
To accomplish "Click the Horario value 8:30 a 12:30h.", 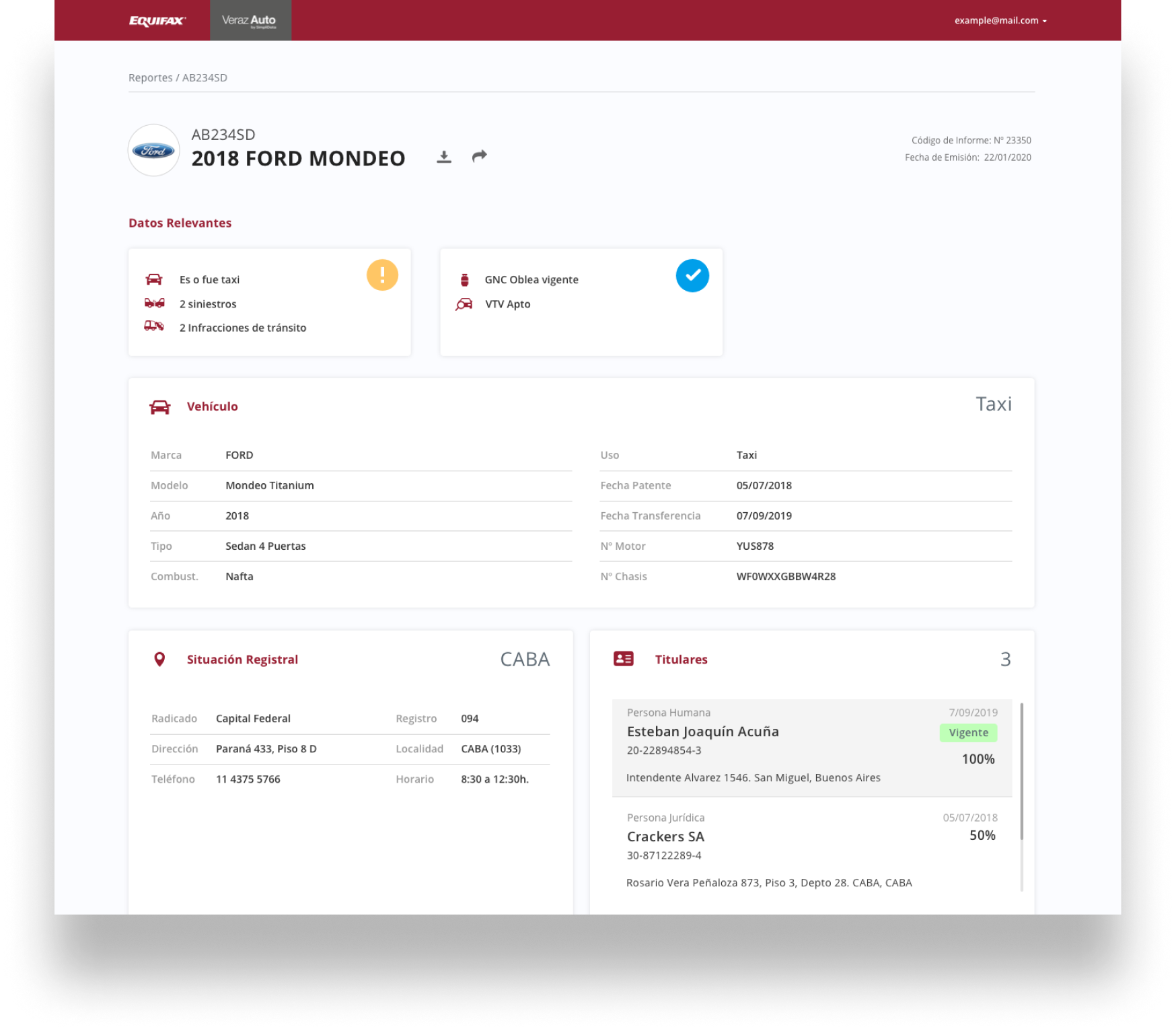I will [495, 779].
